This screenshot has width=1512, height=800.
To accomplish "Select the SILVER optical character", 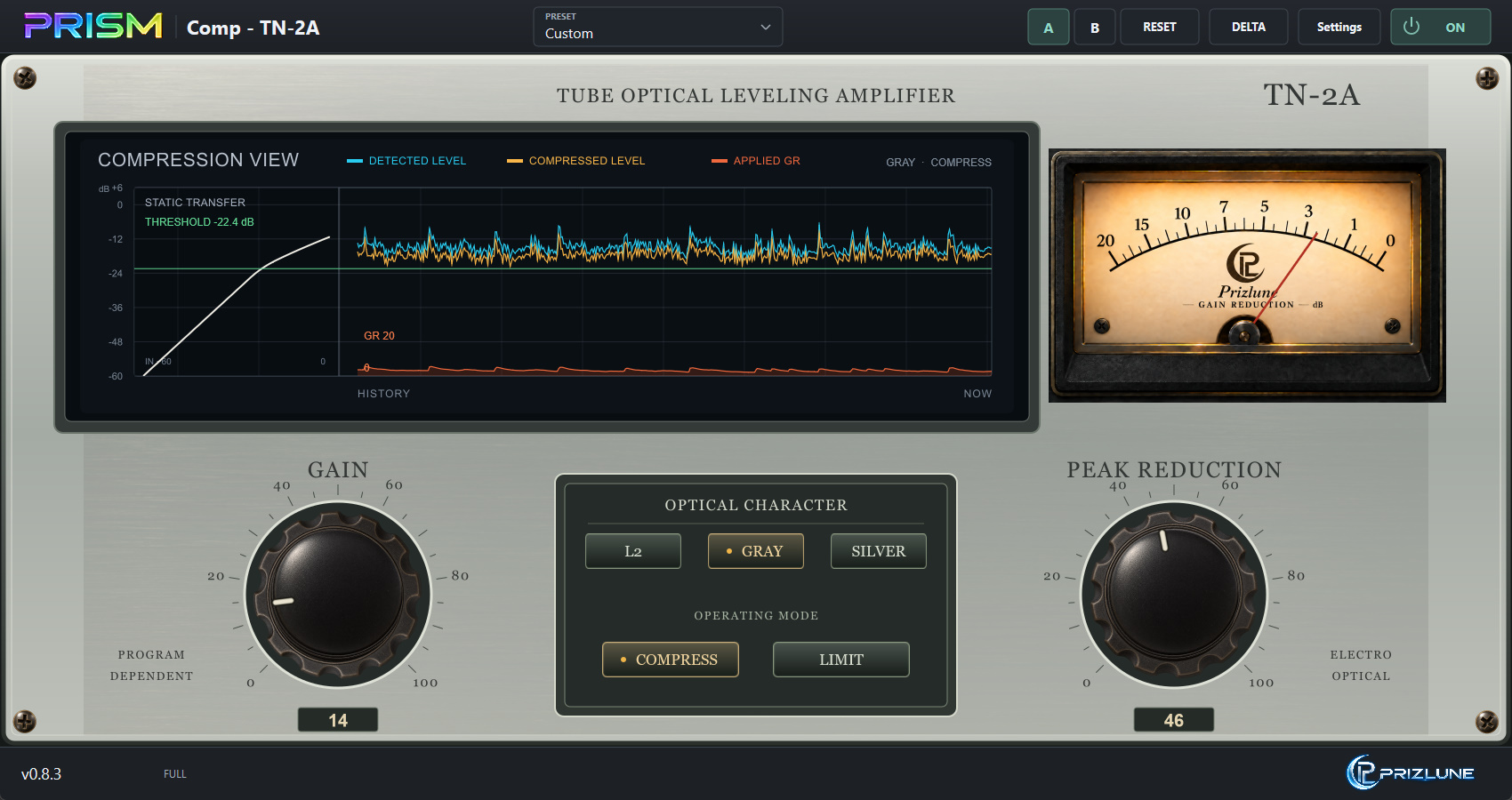I will click(879, 551).
